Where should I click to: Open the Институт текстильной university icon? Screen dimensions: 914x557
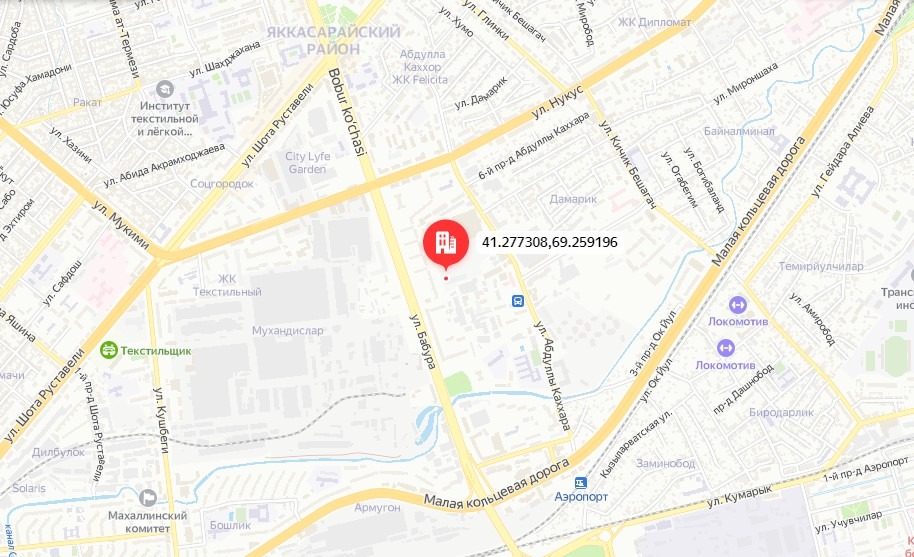point(165,89)
